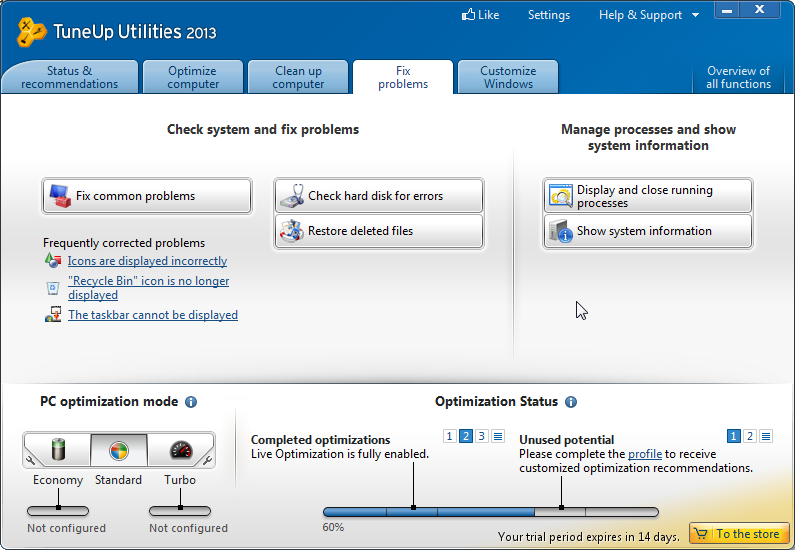The height and width of the screenshot is (550, 795).
Task: Close the TuneUp Utilities window
Action: pos(760,10)
